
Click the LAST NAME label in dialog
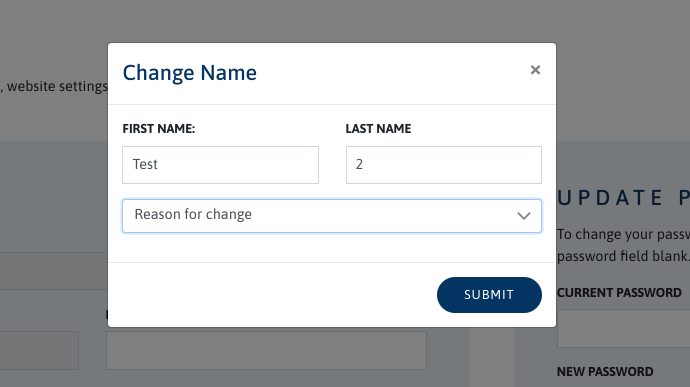[x=378, y=129]
